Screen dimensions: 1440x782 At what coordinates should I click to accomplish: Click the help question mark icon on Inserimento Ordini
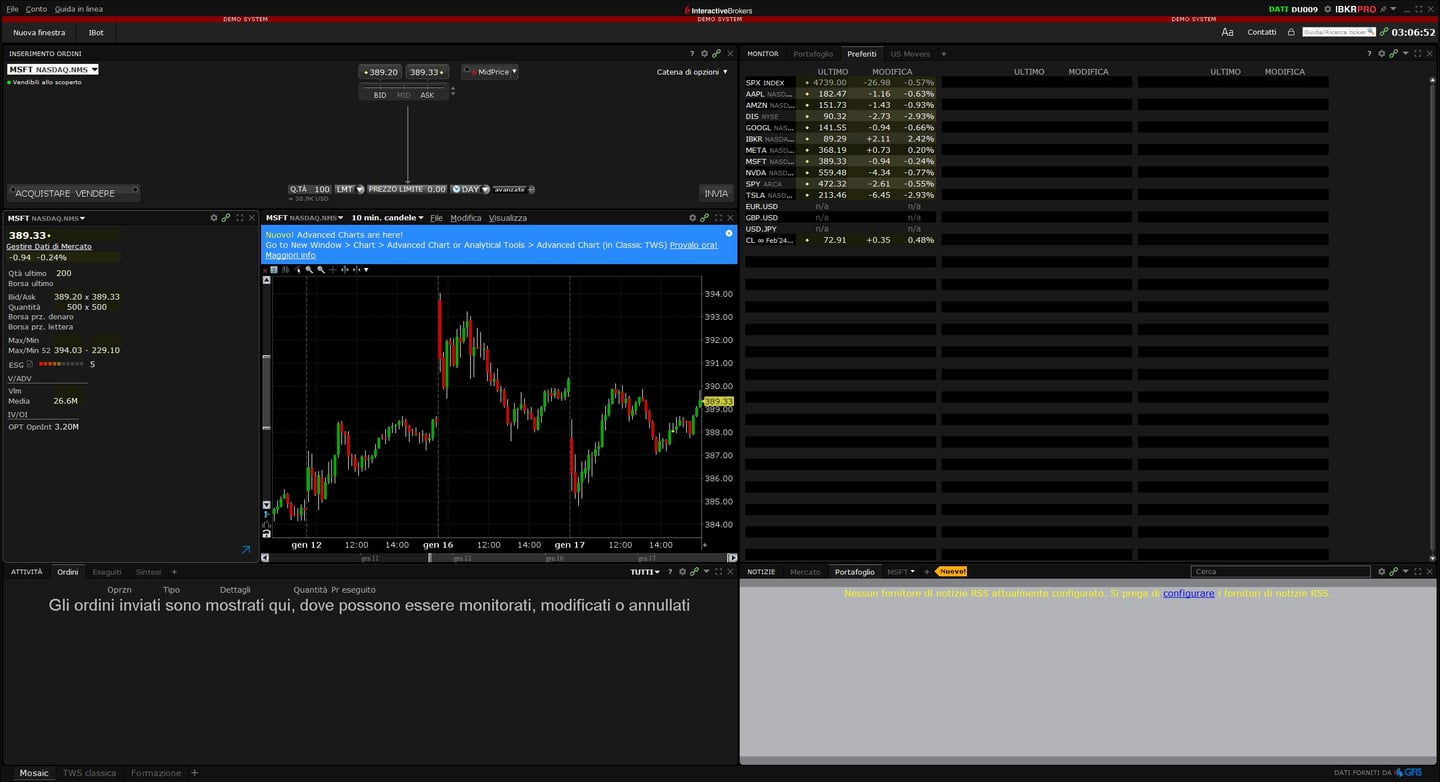point(691,53)
